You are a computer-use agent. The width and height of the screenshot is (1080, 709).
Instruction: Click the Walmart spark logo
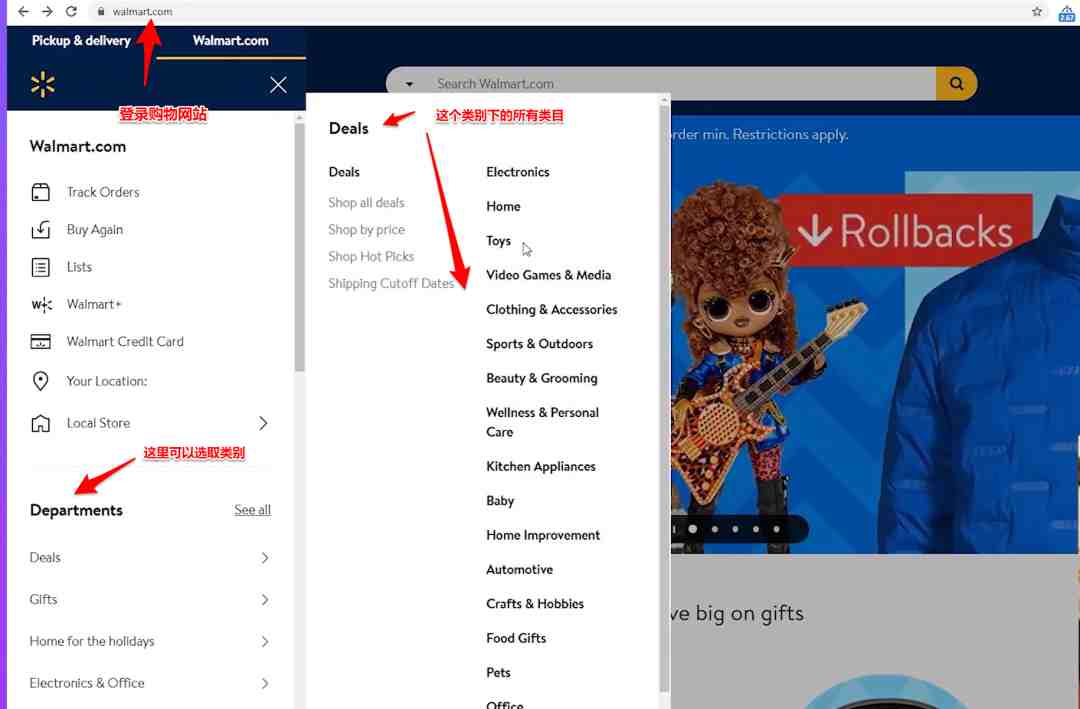click(x=43, y=84)
